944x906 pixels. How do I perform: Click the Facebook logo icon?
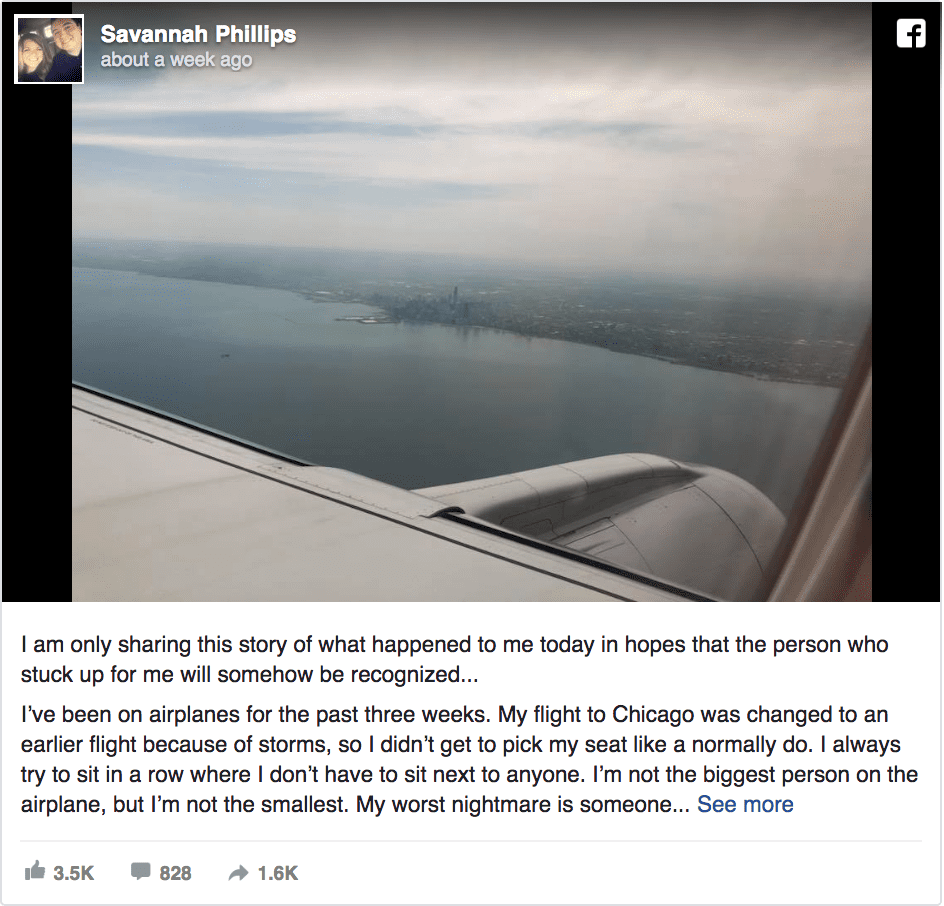(911, 34)
